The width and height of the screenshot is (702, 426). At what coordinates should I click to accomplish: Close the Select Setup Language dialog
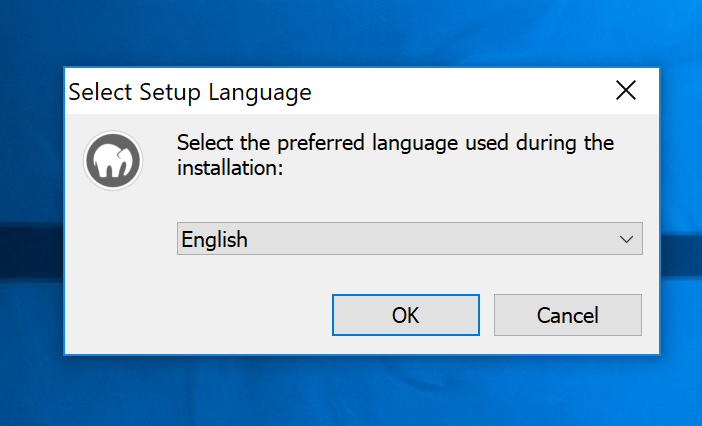[626, 92]
